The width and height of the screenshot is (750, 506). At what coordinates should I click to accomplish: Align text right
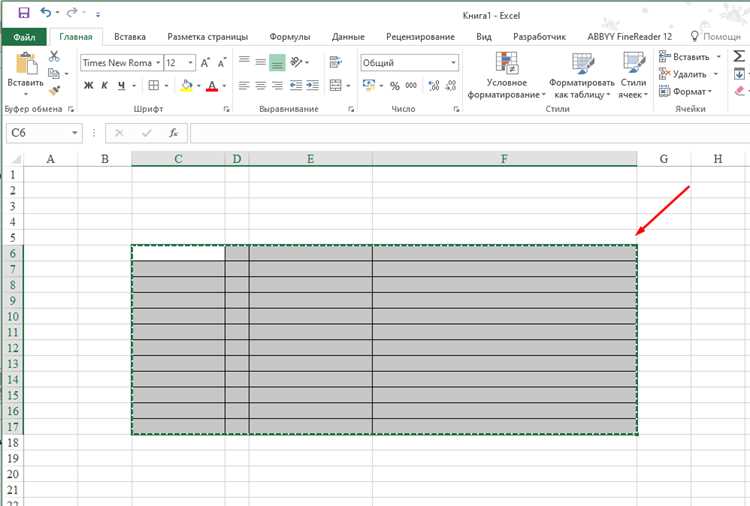tap(277, 86)
